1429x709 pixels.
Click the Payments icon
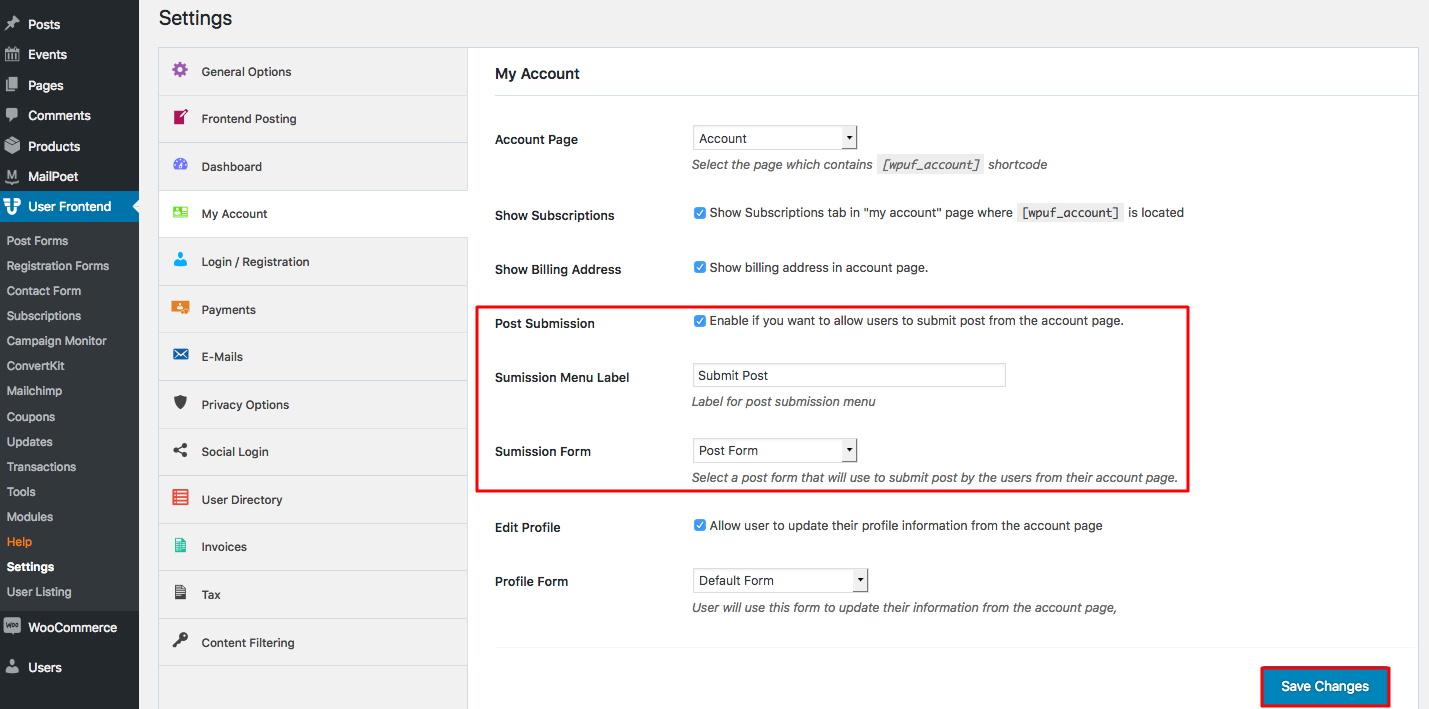[180, 308]
